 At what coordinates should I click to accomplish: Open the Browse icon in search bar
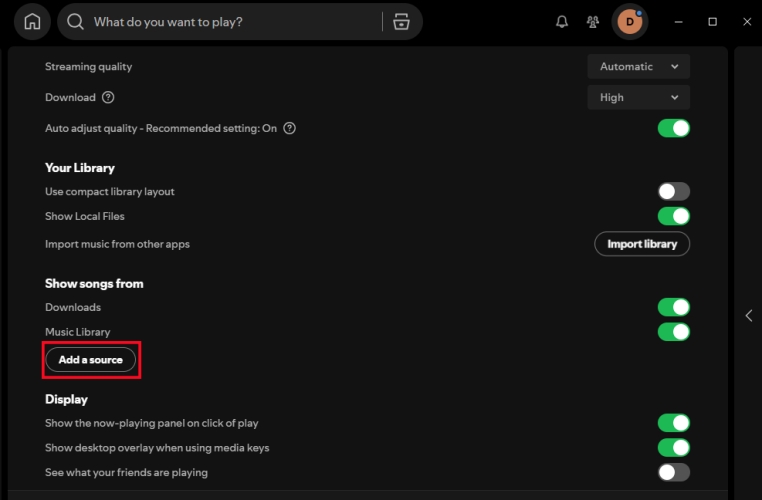401,21
